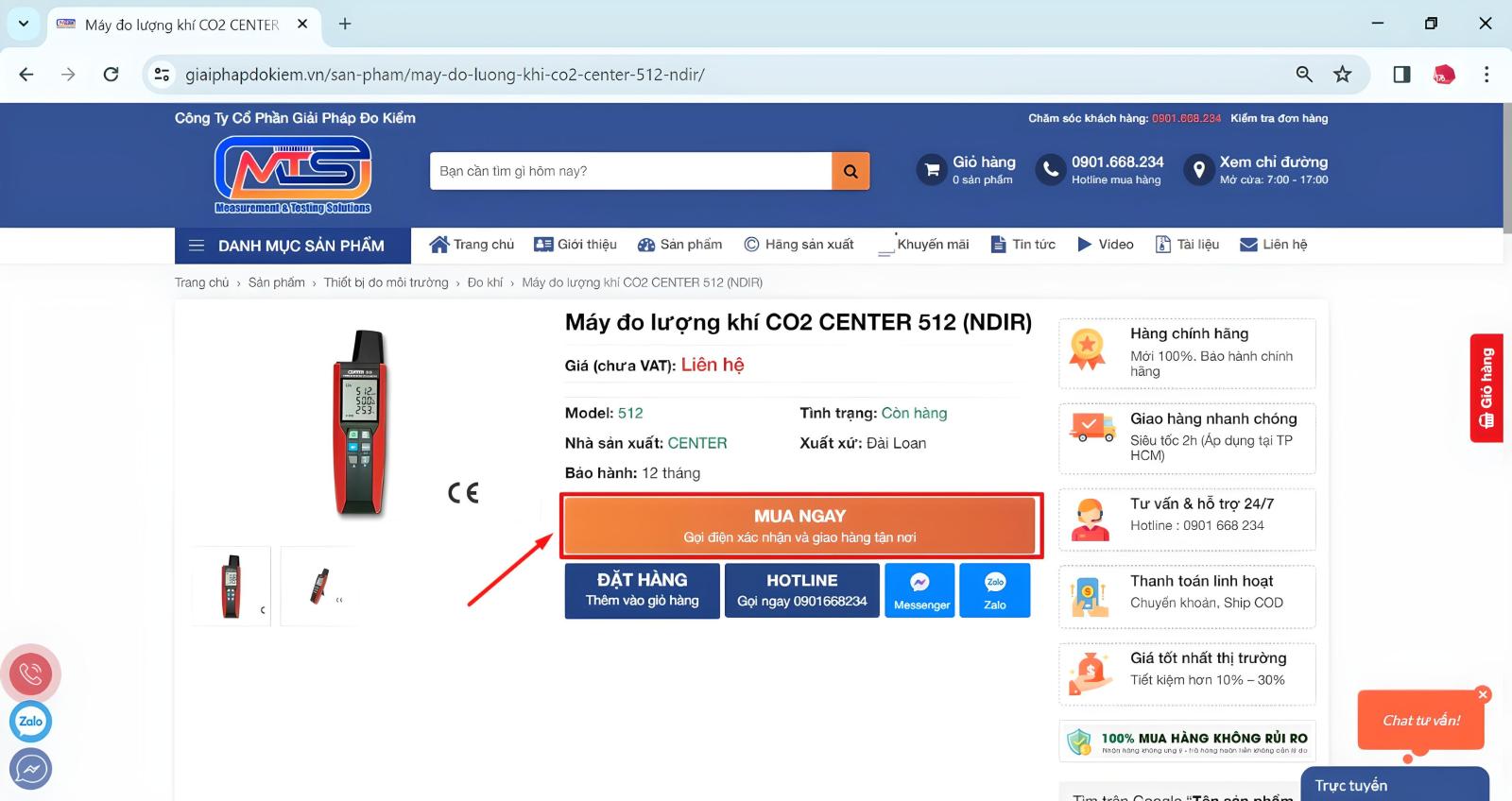Click Tư vấn & hỗ trợ 24/7 card
Screen dimensions: 1512x801
click(x=1187, y=519)
